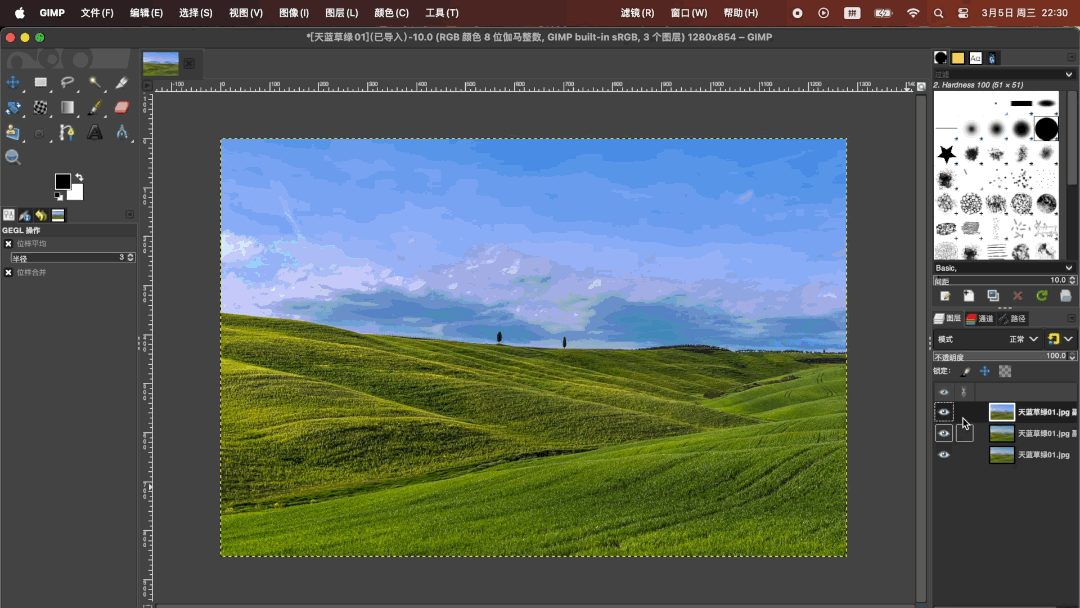Select the Eraser tool
Viewport: 1080px width, 608px height.
tap(121, 107)
